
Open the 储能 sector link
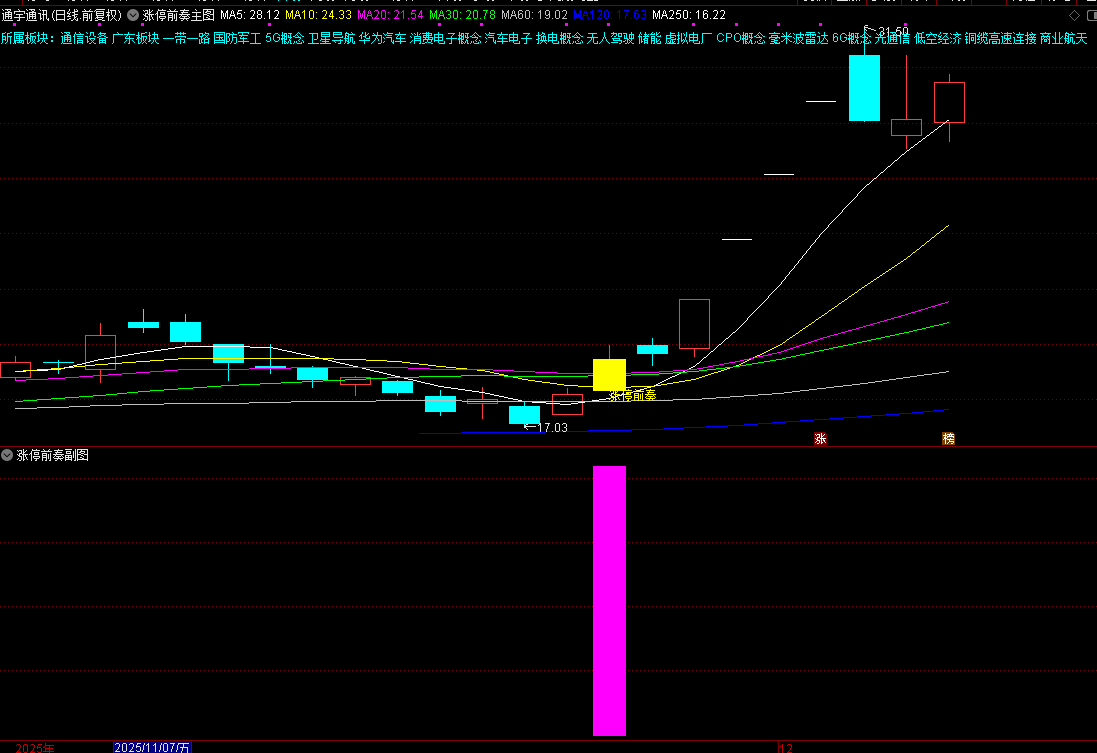click(650, 38)
